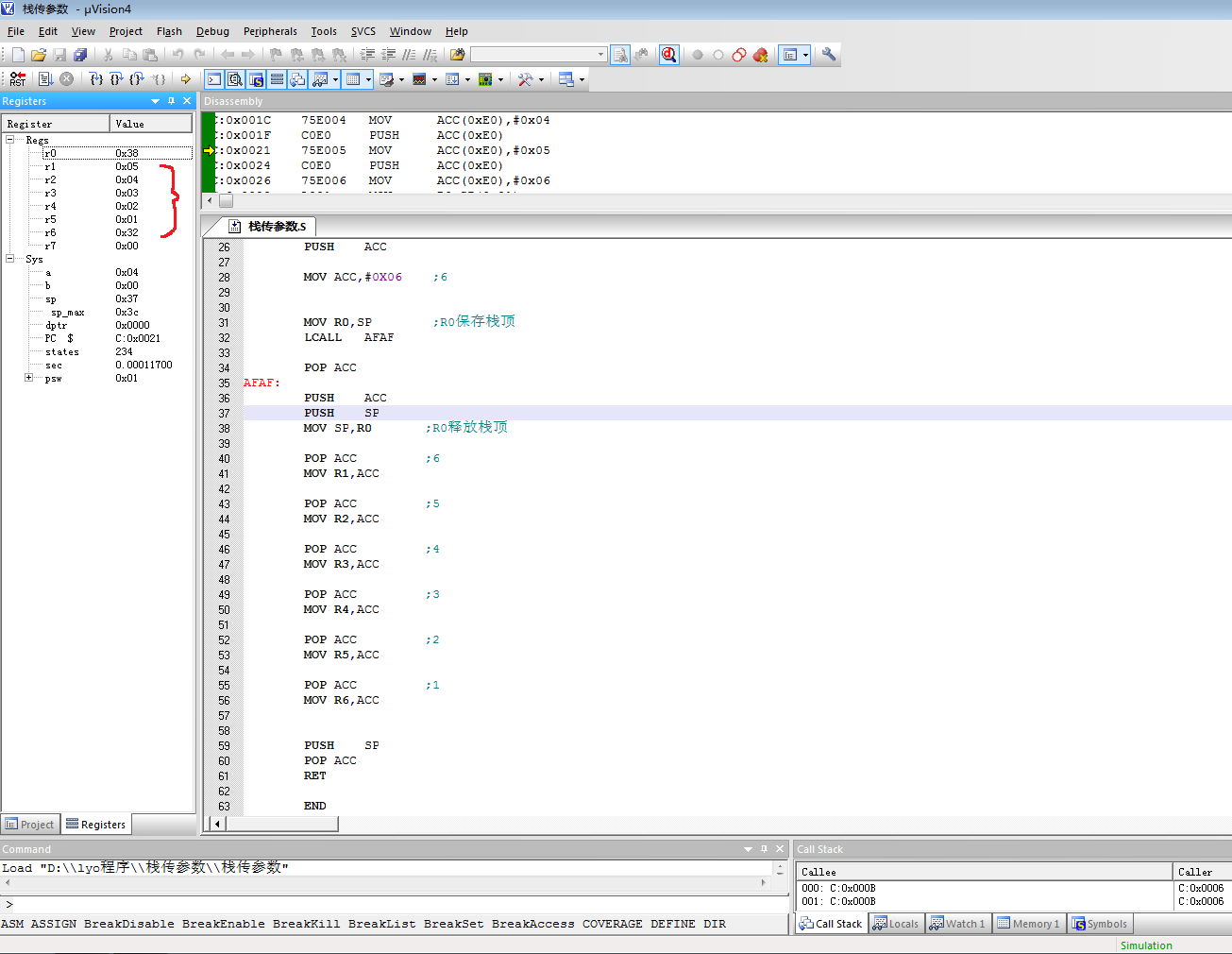Close the Command panel

[x=780, y=849]
